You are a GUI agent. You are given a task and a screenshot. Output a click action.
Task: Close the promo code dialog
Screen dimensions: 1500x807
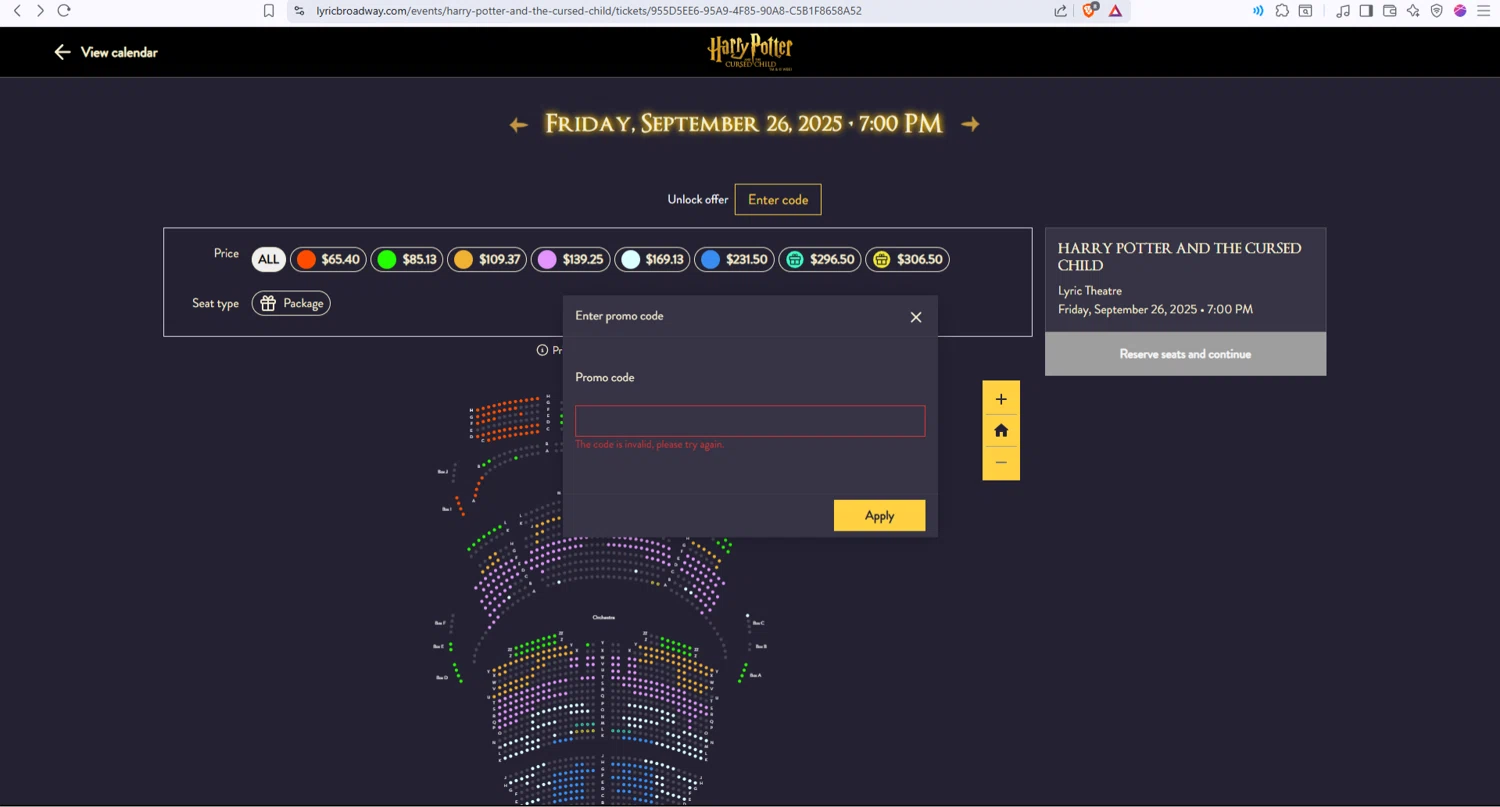(916, 317)
